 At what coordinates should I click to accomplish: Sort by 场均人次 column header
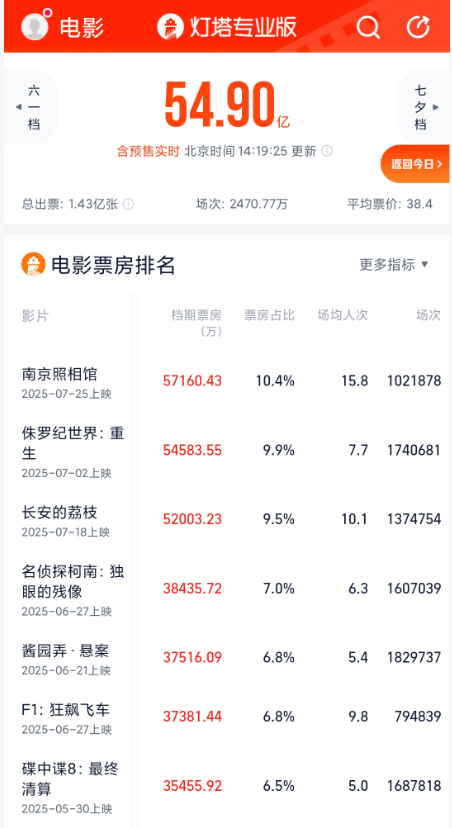pos(342,315)
